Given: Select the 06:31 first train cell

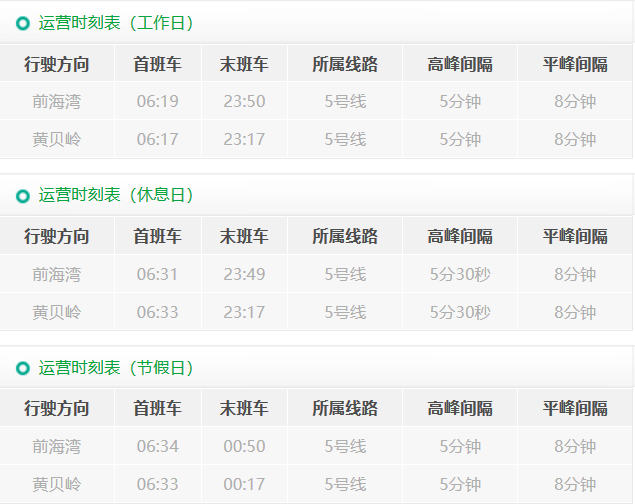Looking at the screenshot, I should [x=157, y=274].
